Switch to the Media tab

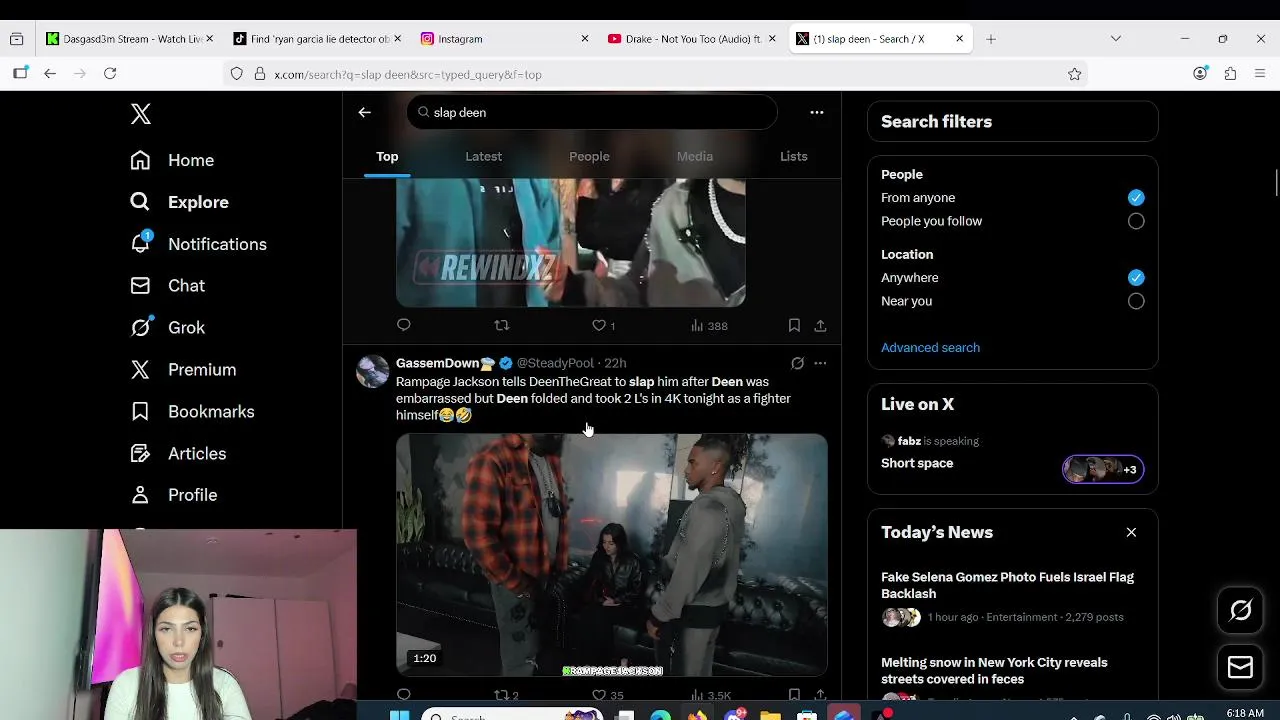tap(695, 156)
